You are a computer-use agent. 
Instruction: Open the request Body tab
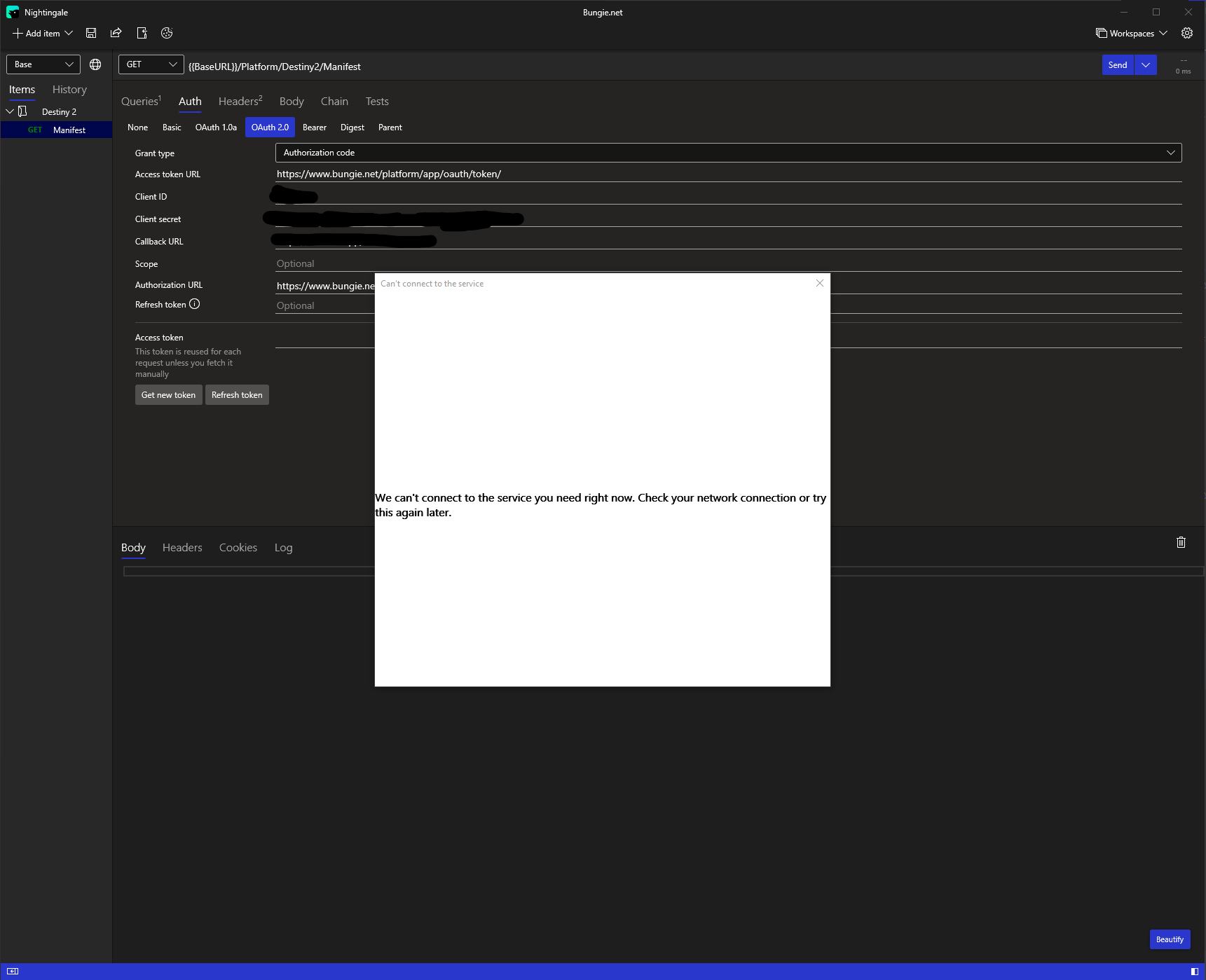coord(292,102)
